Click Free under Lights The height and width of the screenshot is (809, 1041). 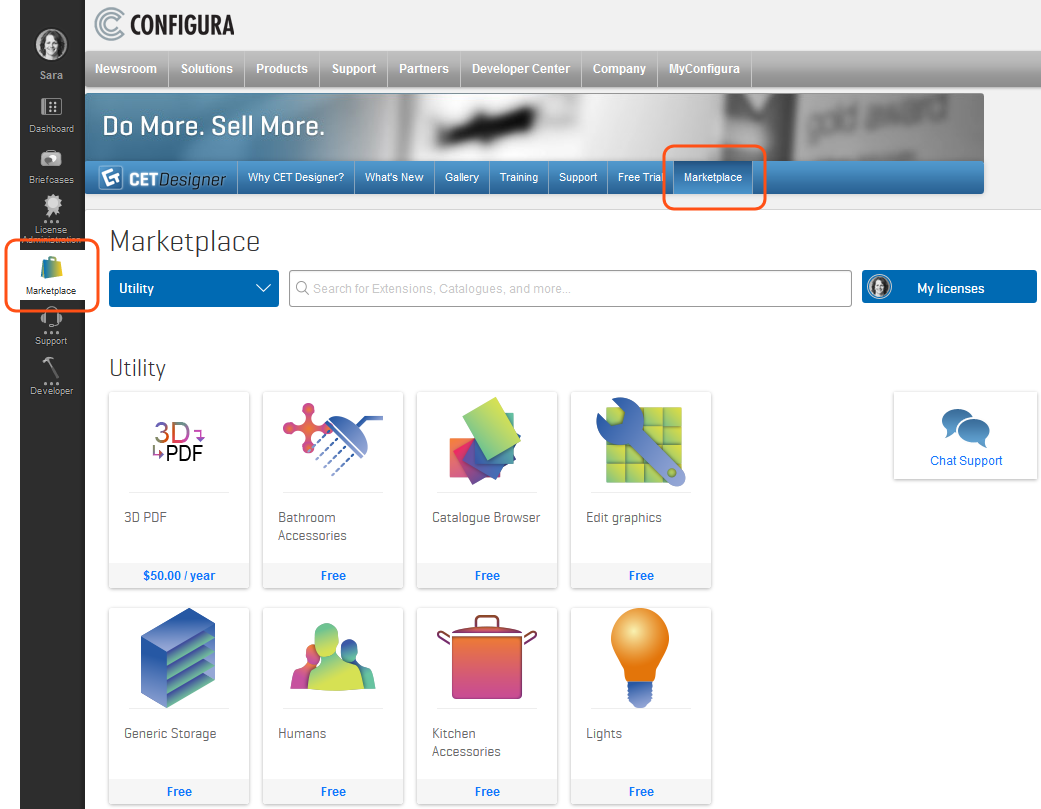tap(641, 791)
